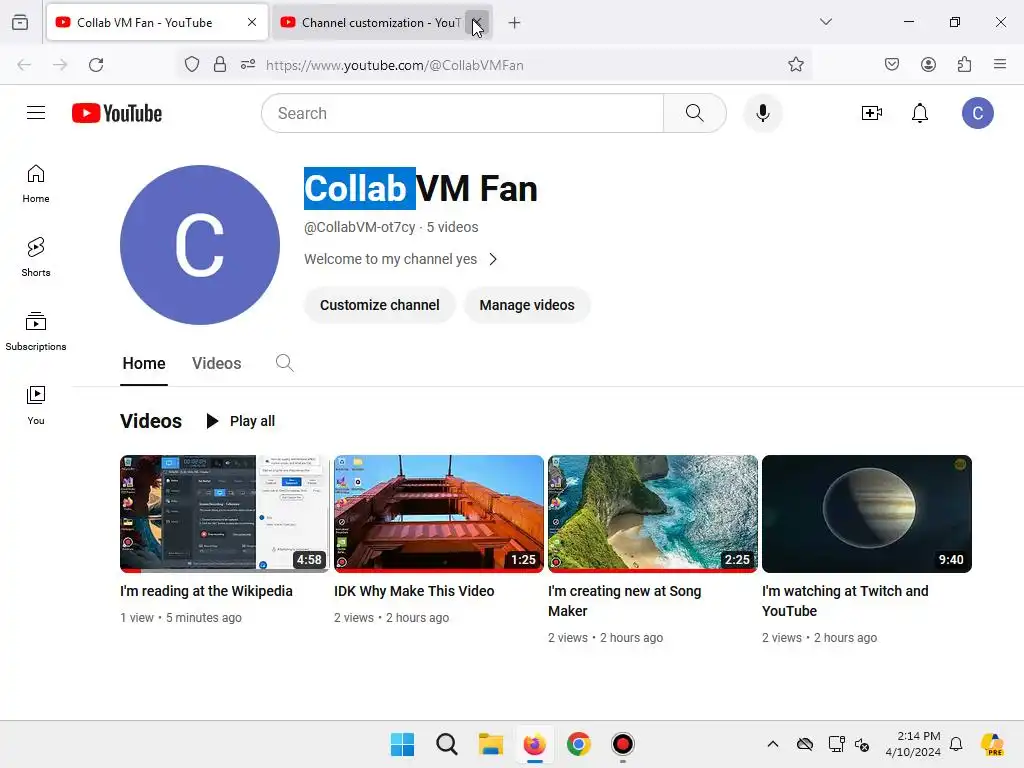Open Windows taskbar search

pos(447,744)
